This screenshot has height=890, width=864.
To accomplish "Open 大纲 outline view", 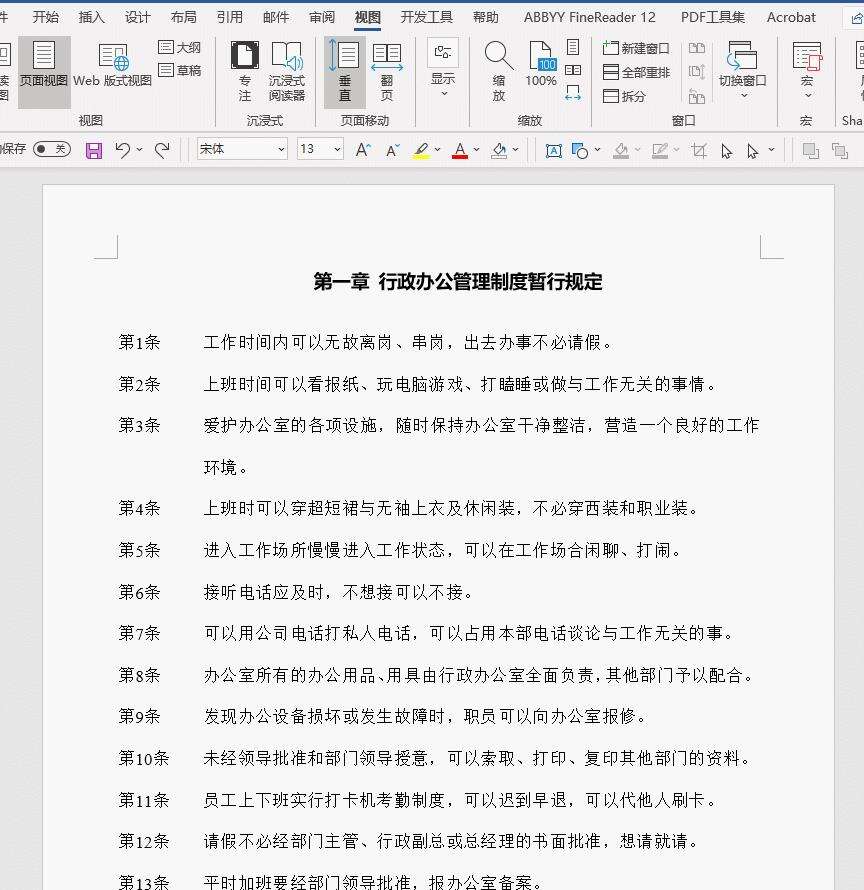I will point(179,48).
